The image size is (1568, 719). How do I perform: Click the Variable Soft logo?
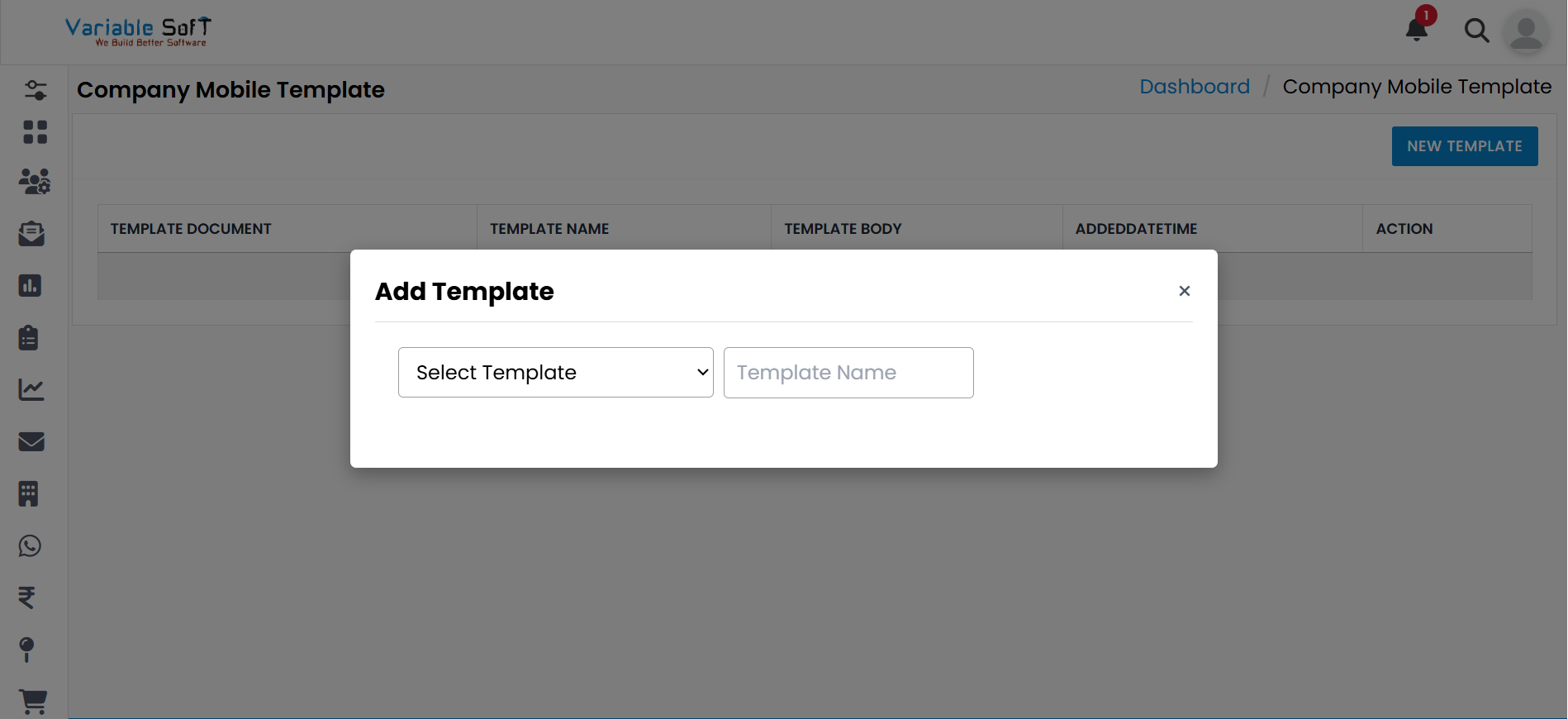click(137, 31)
